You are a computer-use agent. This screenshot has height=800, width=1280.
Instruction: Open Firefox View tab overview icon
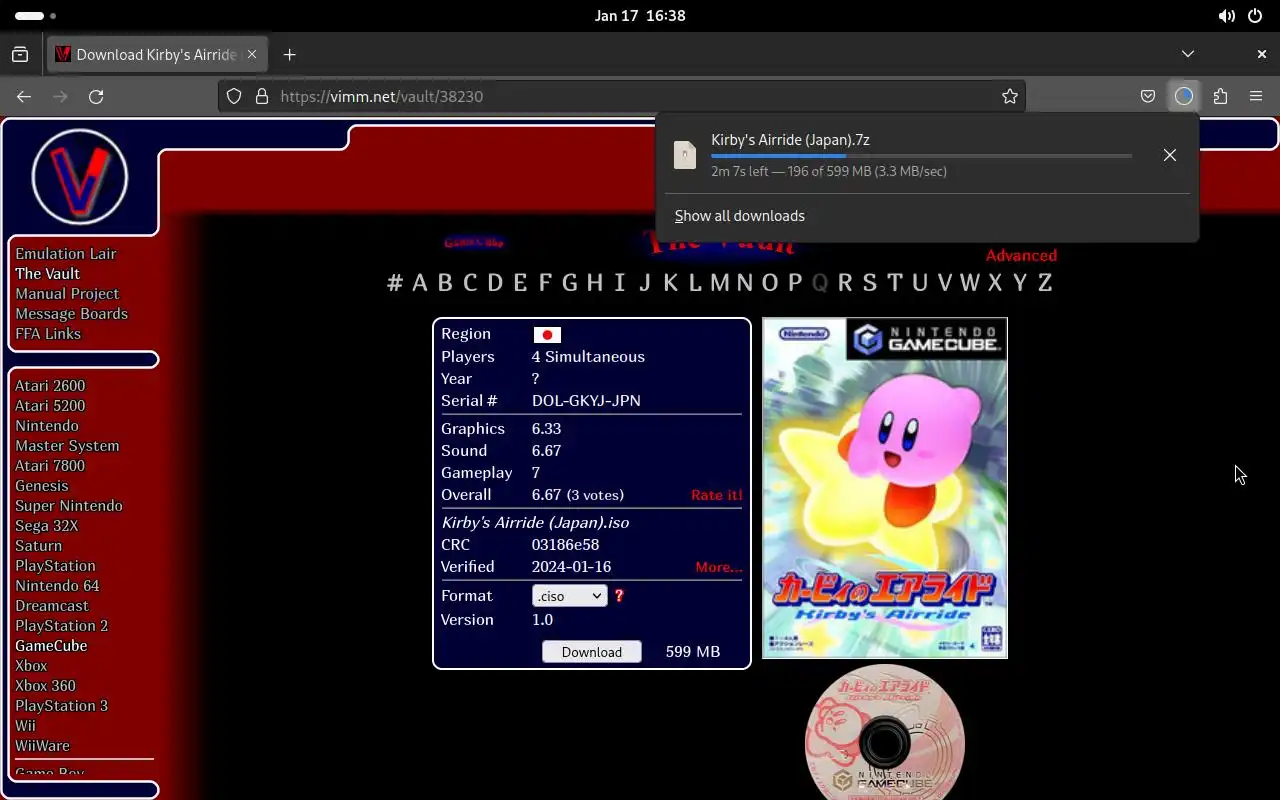pos(20,54)
